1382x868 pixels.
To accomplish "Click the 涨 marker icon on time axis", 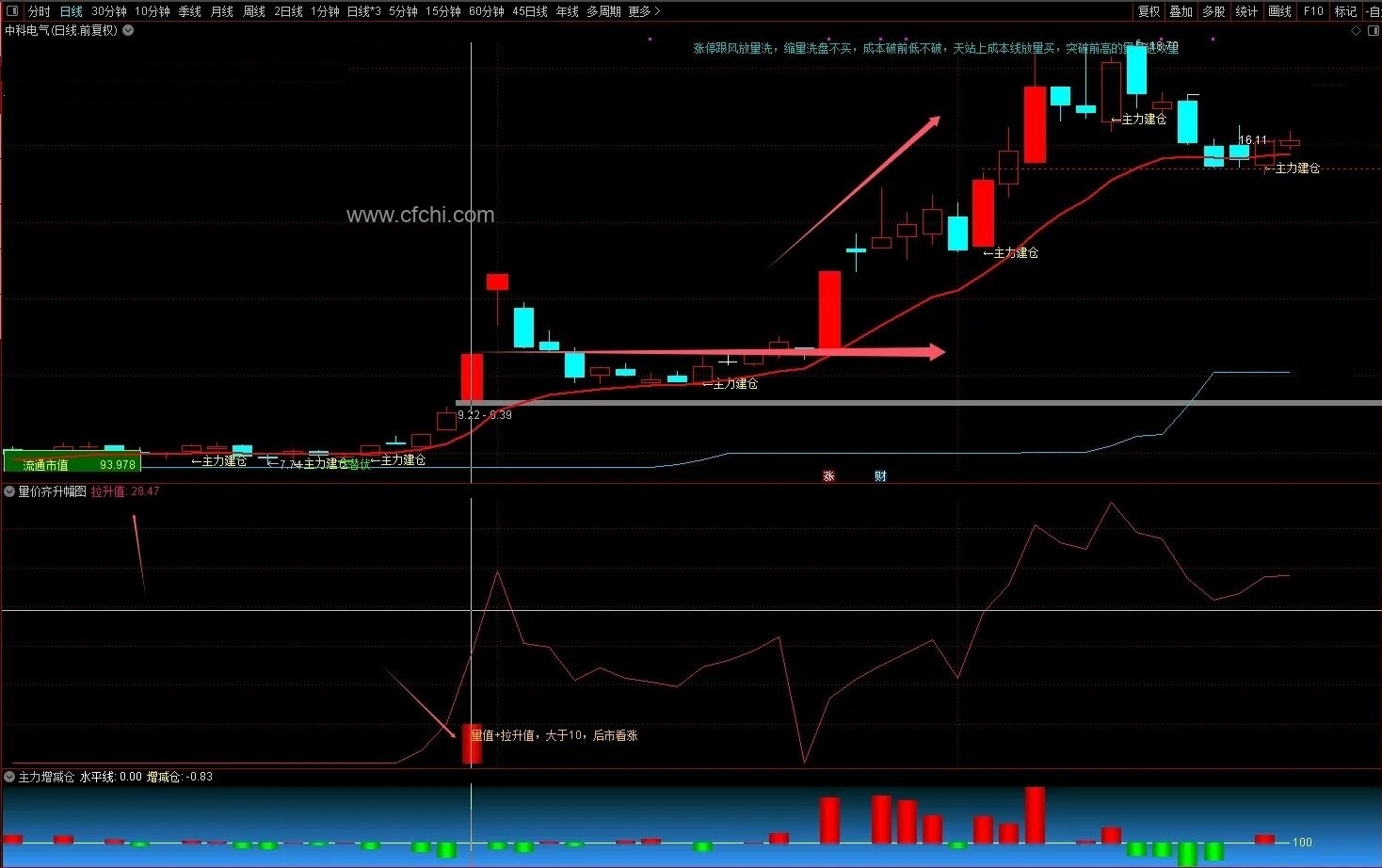I will pos(828,476).
